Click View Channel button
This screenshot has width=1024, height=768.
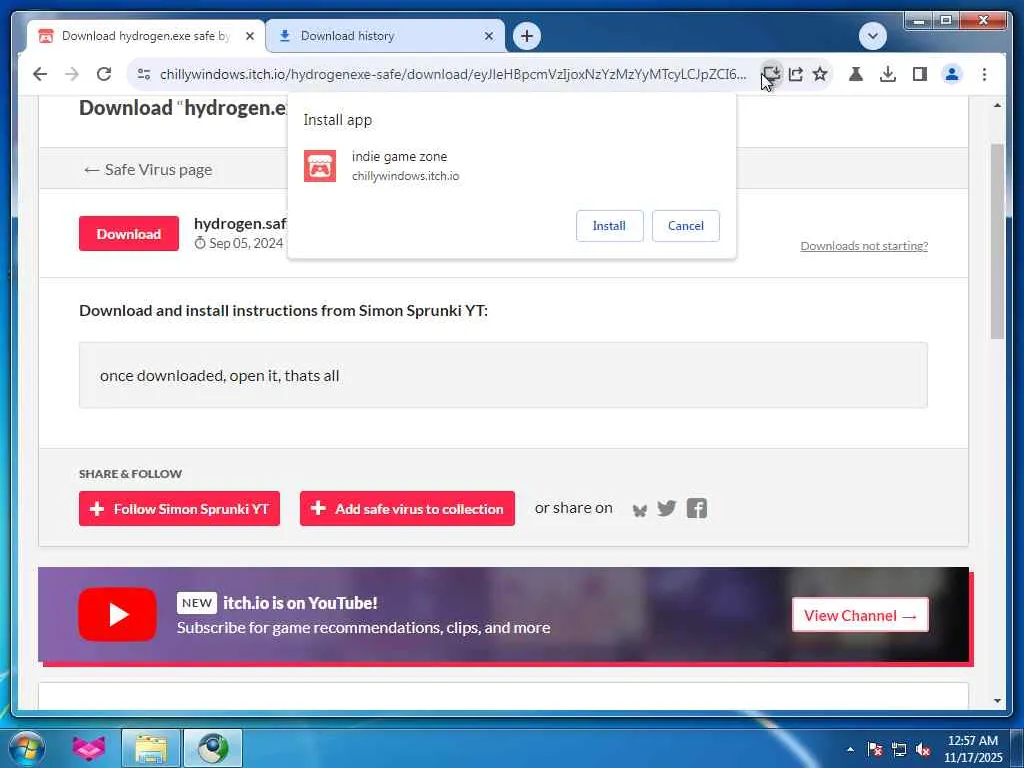(860, 615)
